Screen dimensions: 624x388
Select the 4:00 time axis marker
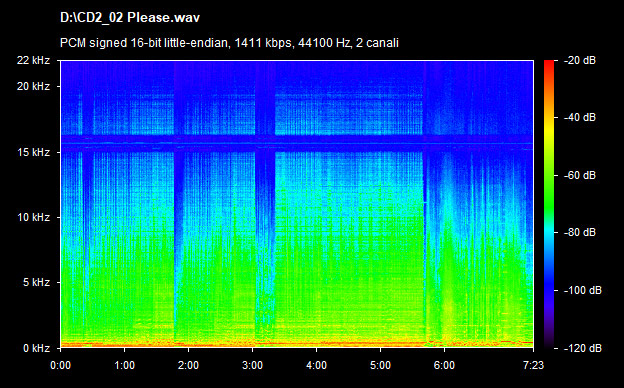[x=316, y=365]
